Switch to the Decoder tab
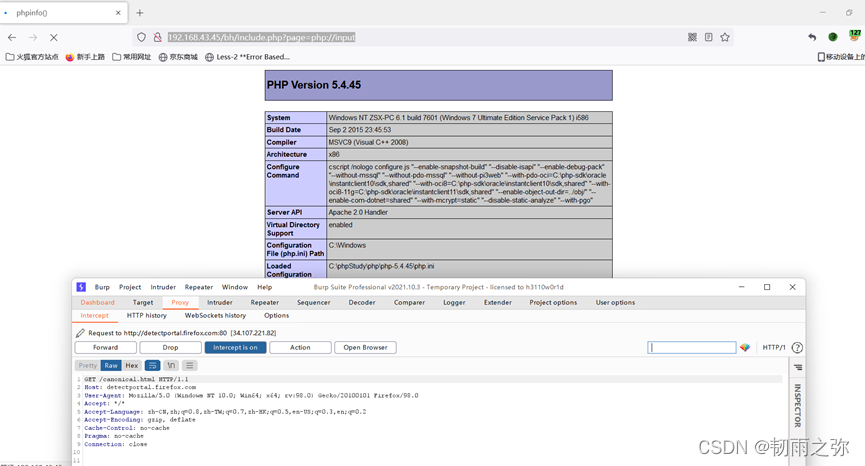The height and width of the screenshot is (466, 865). pyautogui.click(x=362, y=302)
